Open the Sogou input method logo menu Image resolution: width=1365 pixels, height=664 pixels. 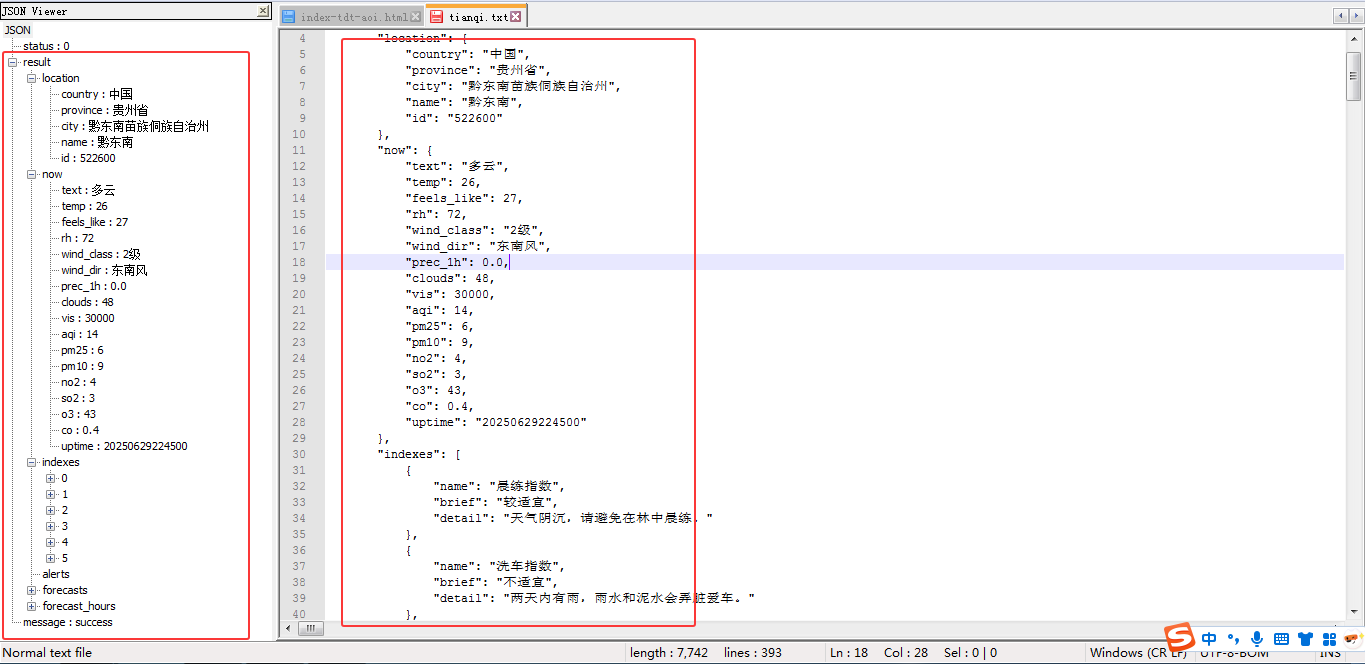pos(1181,638)
